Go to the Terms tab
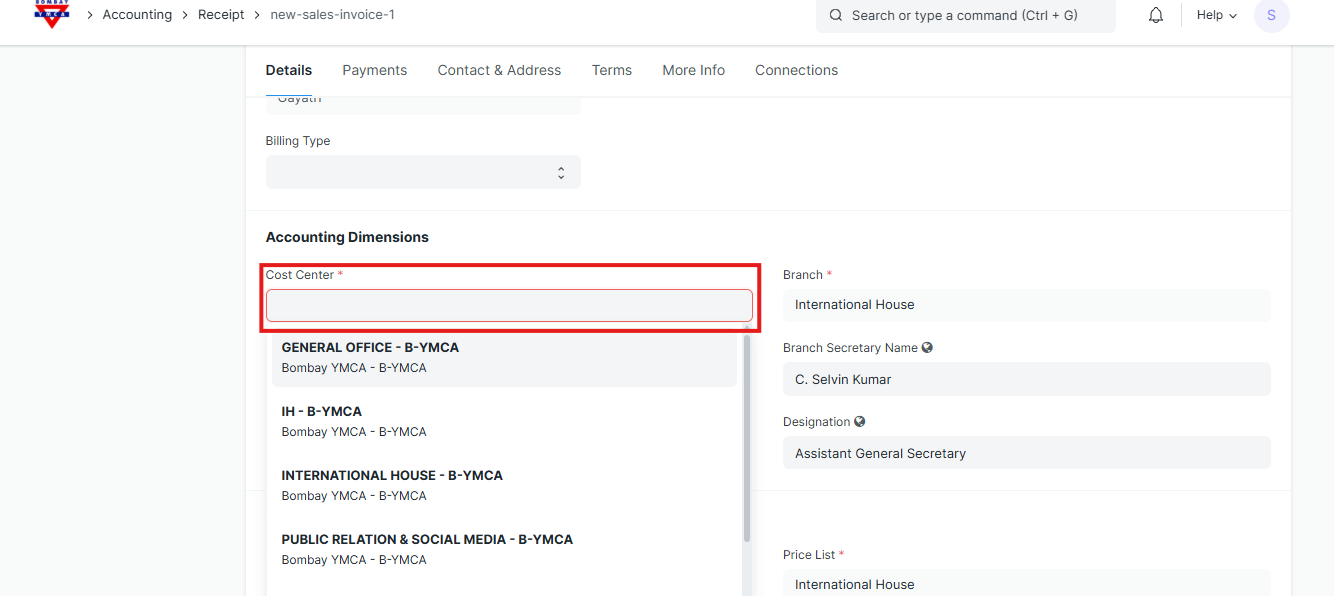 tap(611, 70)
